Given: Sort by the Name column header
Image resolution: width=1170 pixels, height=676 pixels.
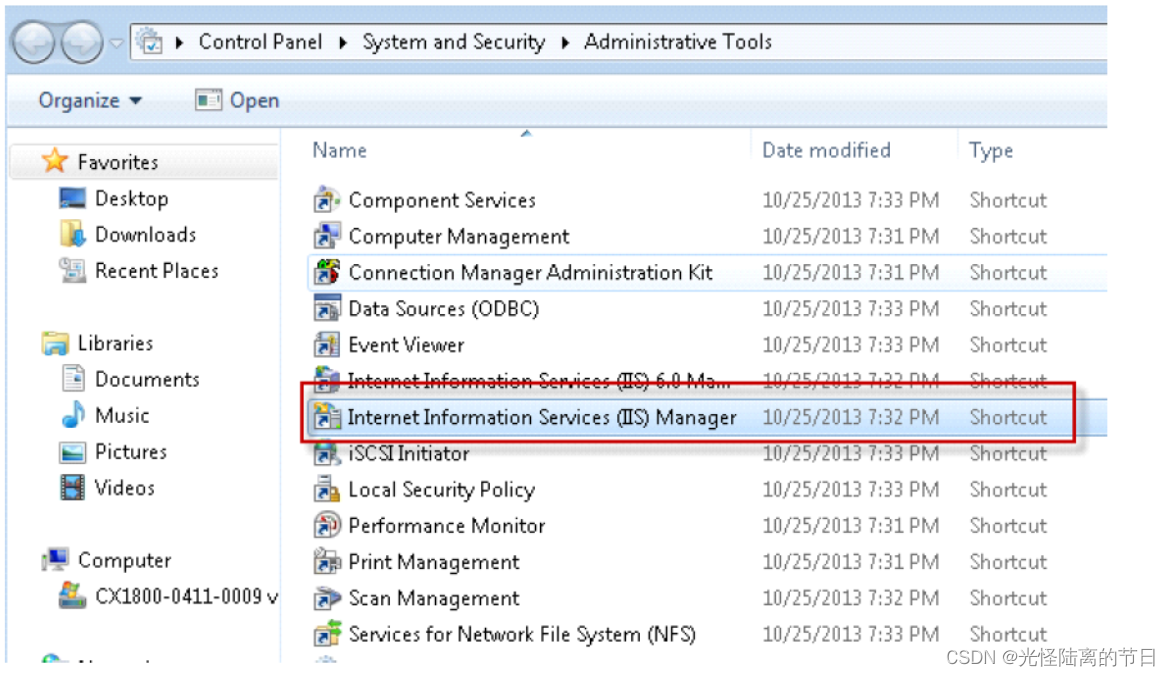Looking at the screenshot, I should click(x=340, y=150).
